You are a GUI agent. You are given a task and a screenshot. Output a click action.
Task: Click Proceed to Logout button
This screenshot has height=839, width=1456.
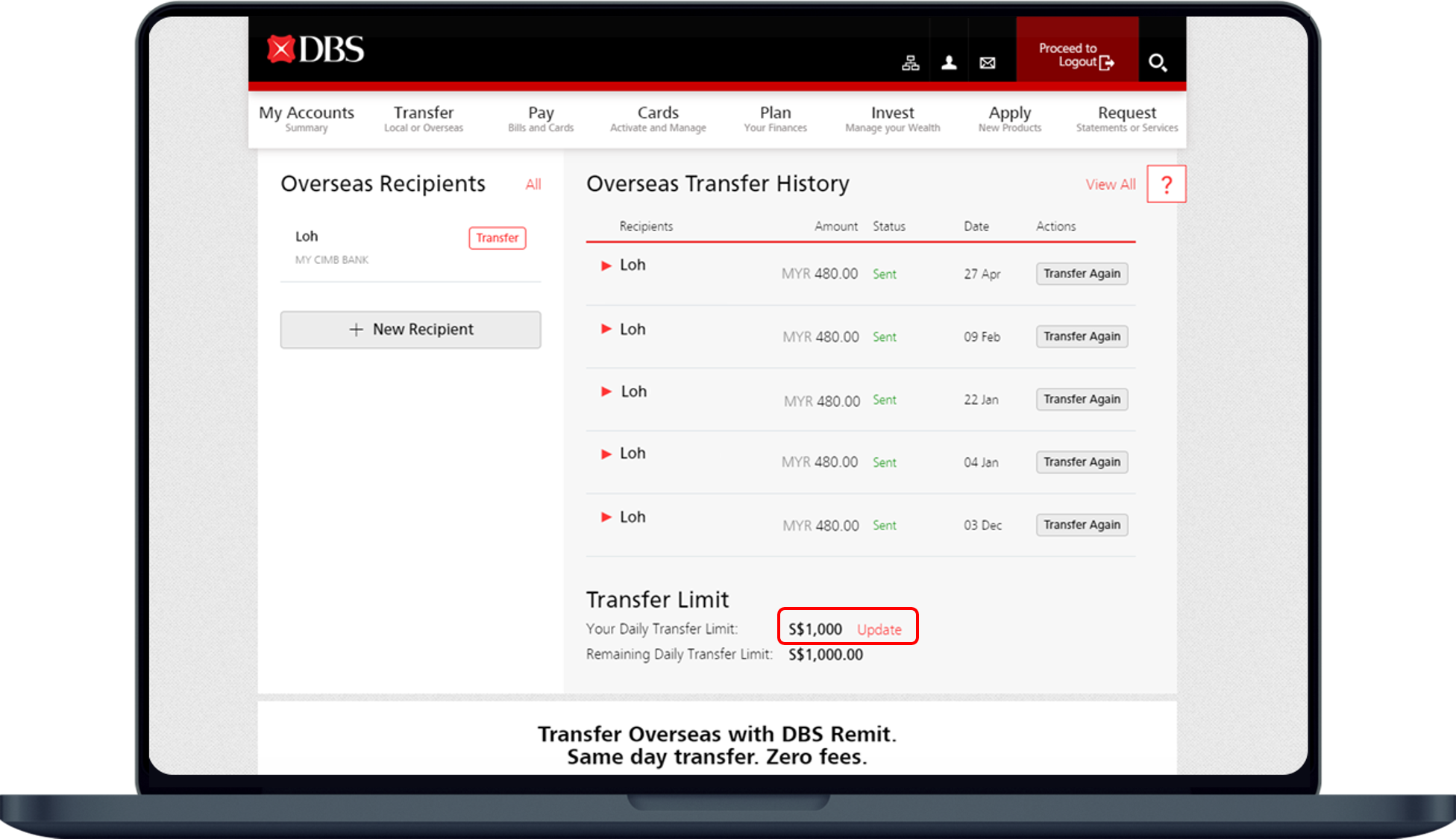1076,55
